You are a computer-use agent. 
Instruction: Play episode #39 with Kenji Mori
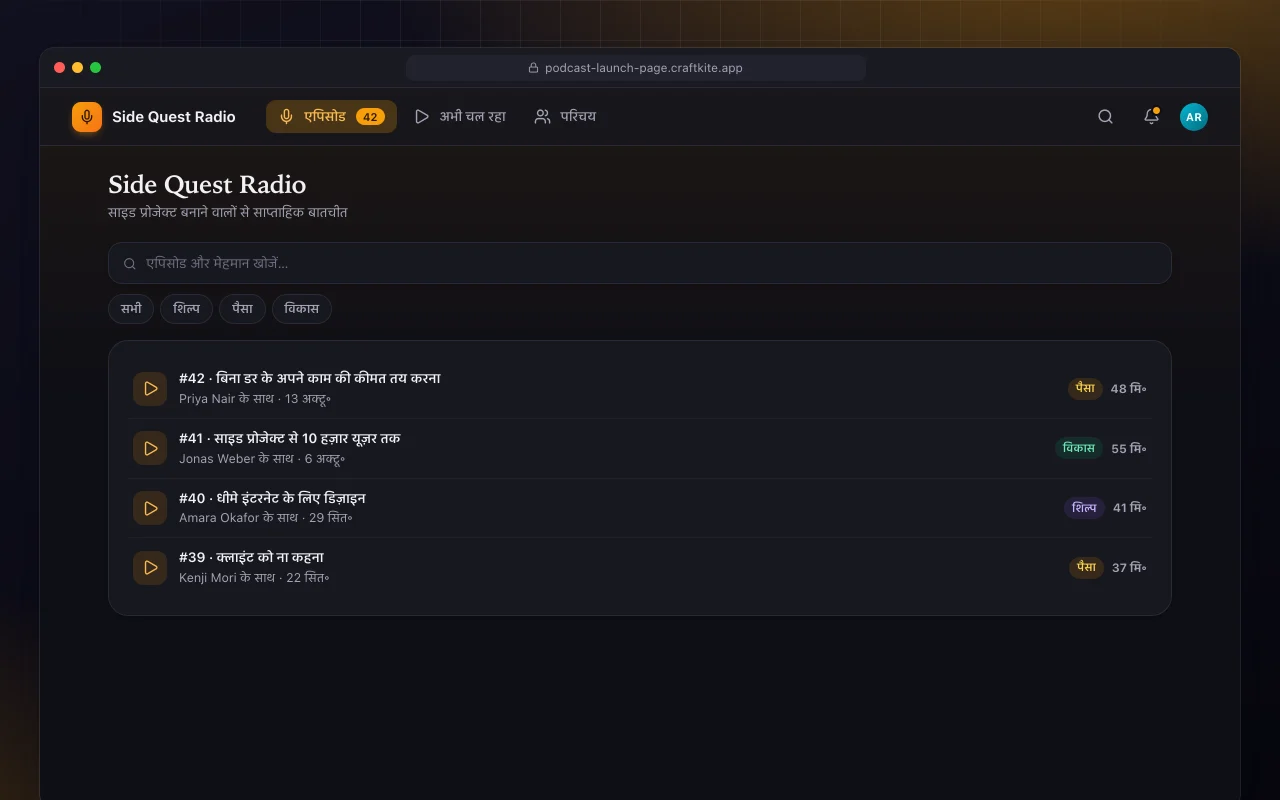pos(150,567)
